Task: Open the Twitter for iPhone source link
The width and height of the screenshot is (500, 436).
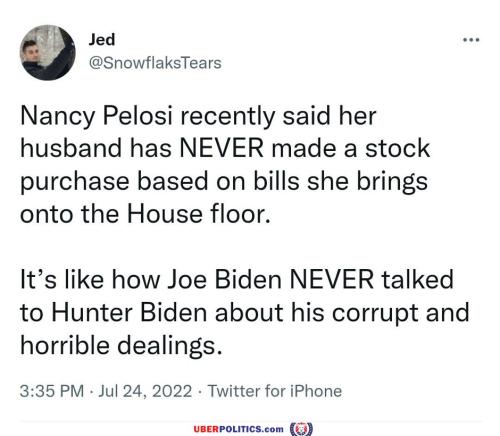Action: pyautogui.click(x=275, y=391)
